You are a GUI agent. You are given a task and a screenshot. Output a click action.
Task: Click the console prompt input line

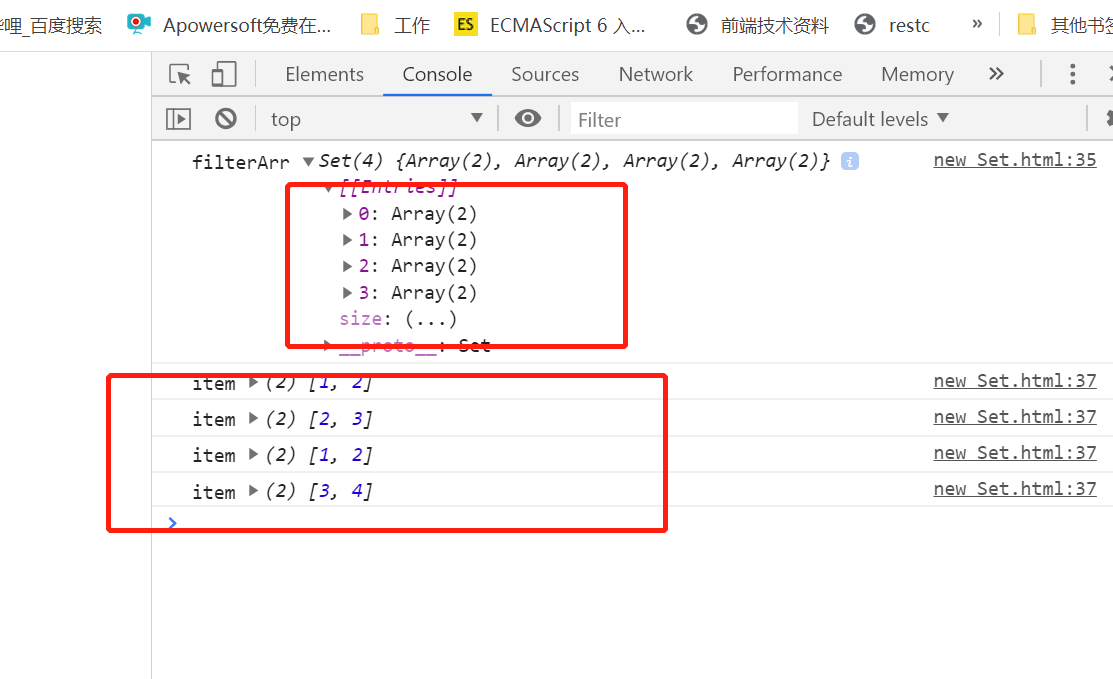point(632,523)
